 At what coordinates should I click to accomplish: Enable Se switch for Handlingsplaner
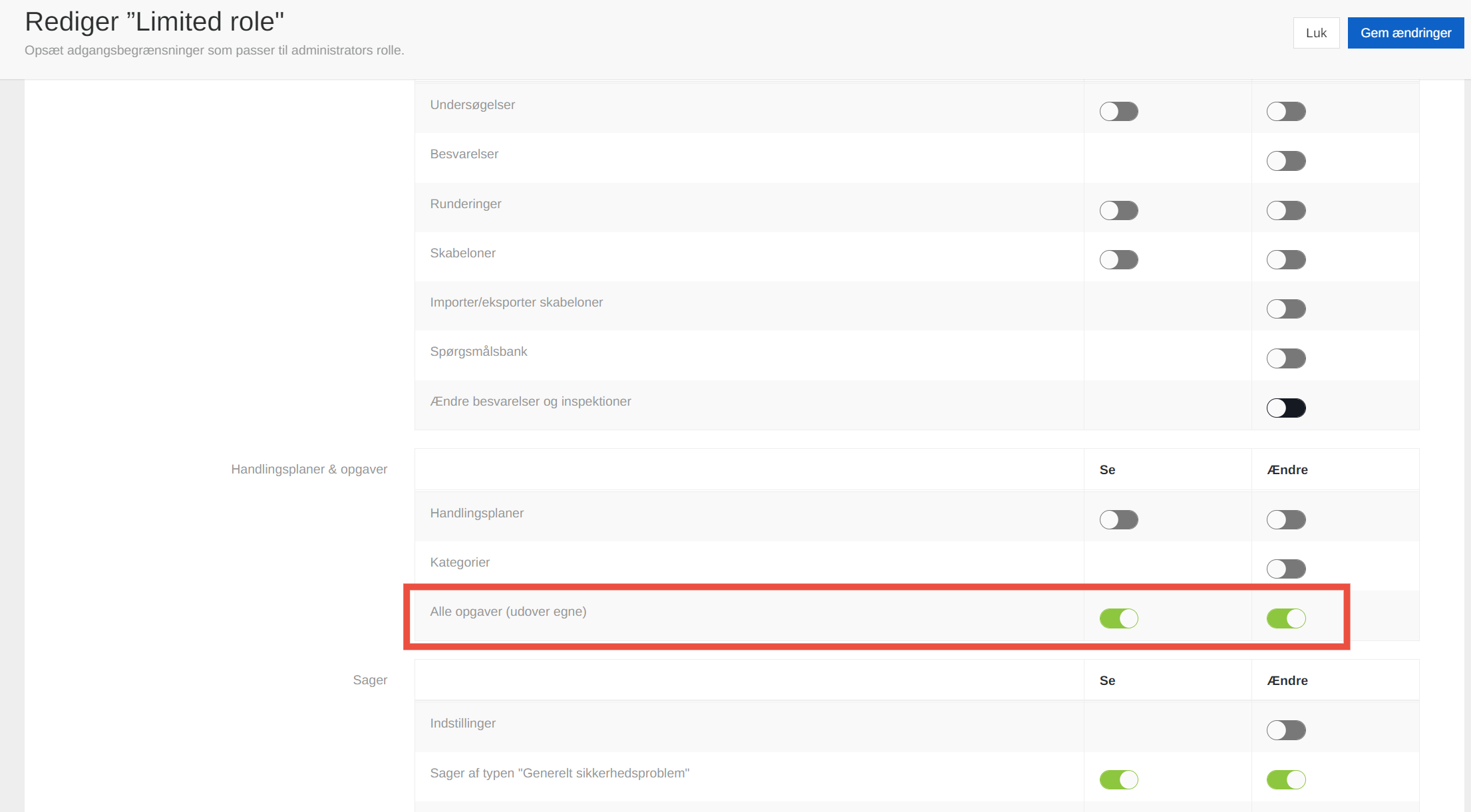pos(1118,519)
